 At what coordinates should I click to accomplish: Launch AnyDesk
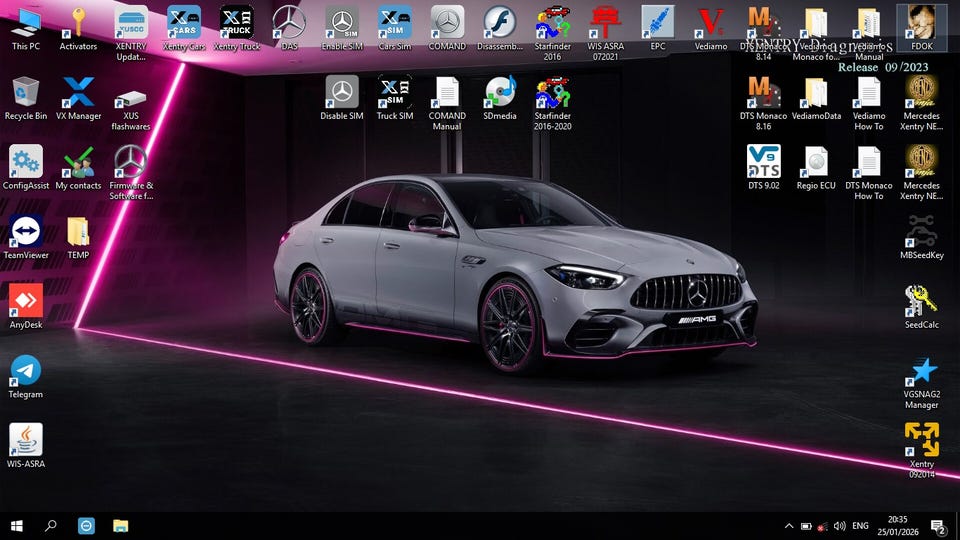click(x=26, y=307)
